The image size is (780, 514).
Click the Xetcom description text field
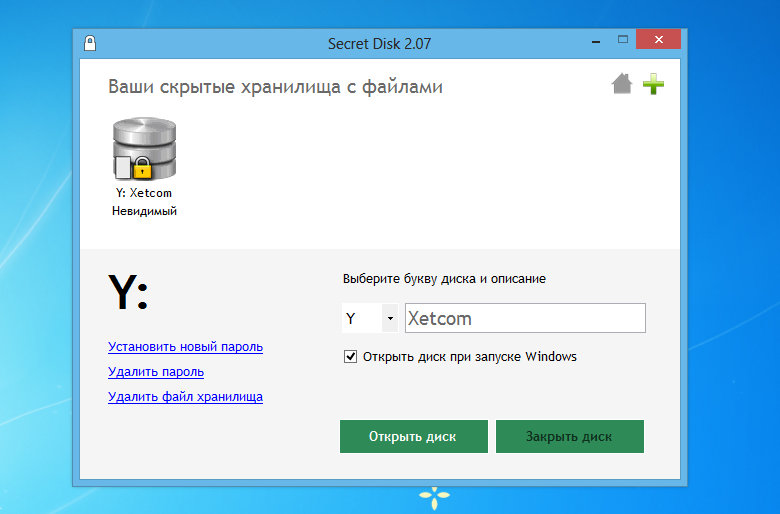525,318
